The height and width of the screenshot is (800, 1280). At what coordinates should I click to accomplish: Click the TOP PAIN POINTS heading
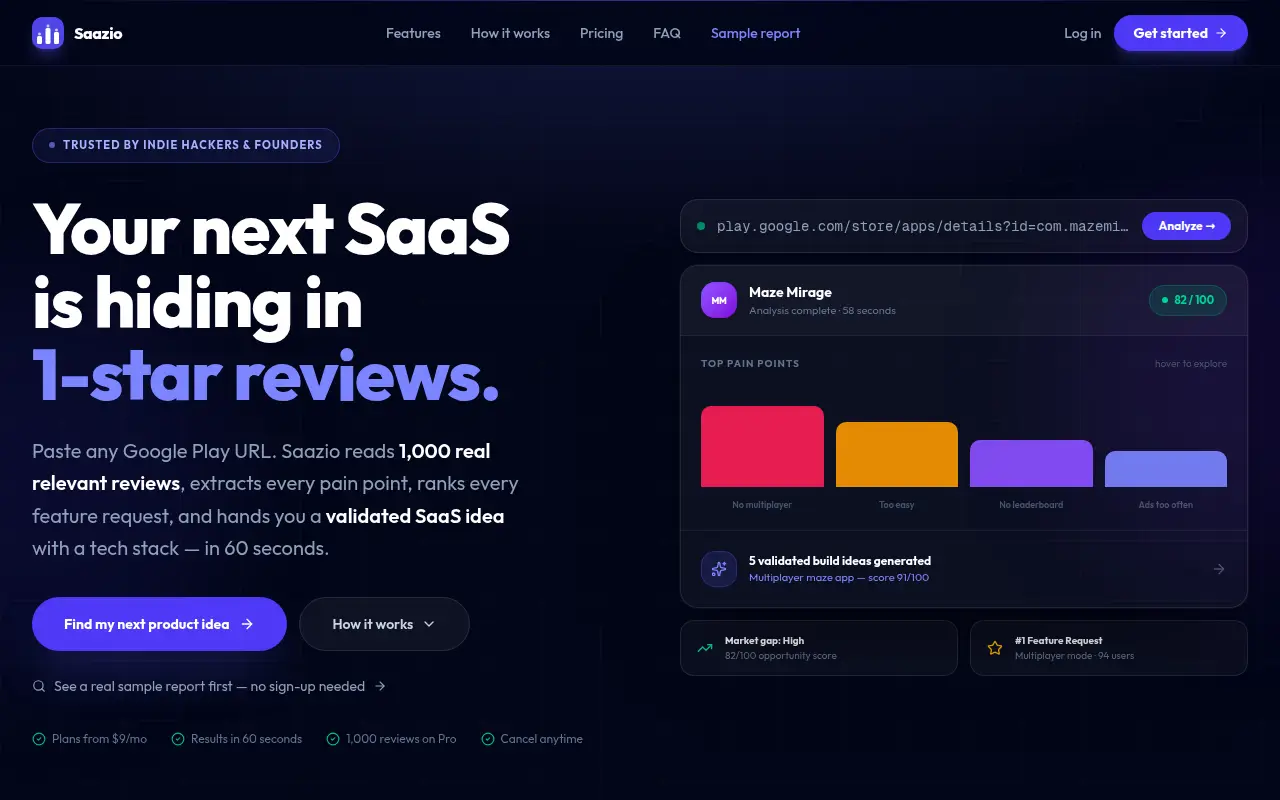(x=750, y=364)
